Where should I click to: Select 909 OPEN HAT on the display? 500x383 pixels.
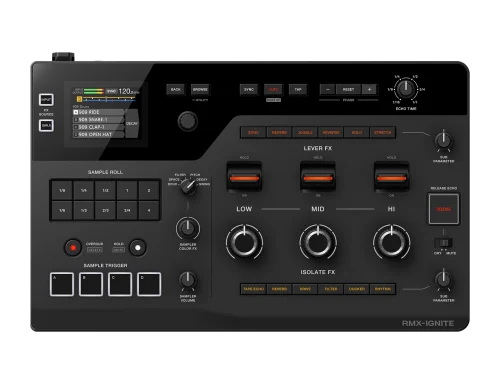click(98, 134)
